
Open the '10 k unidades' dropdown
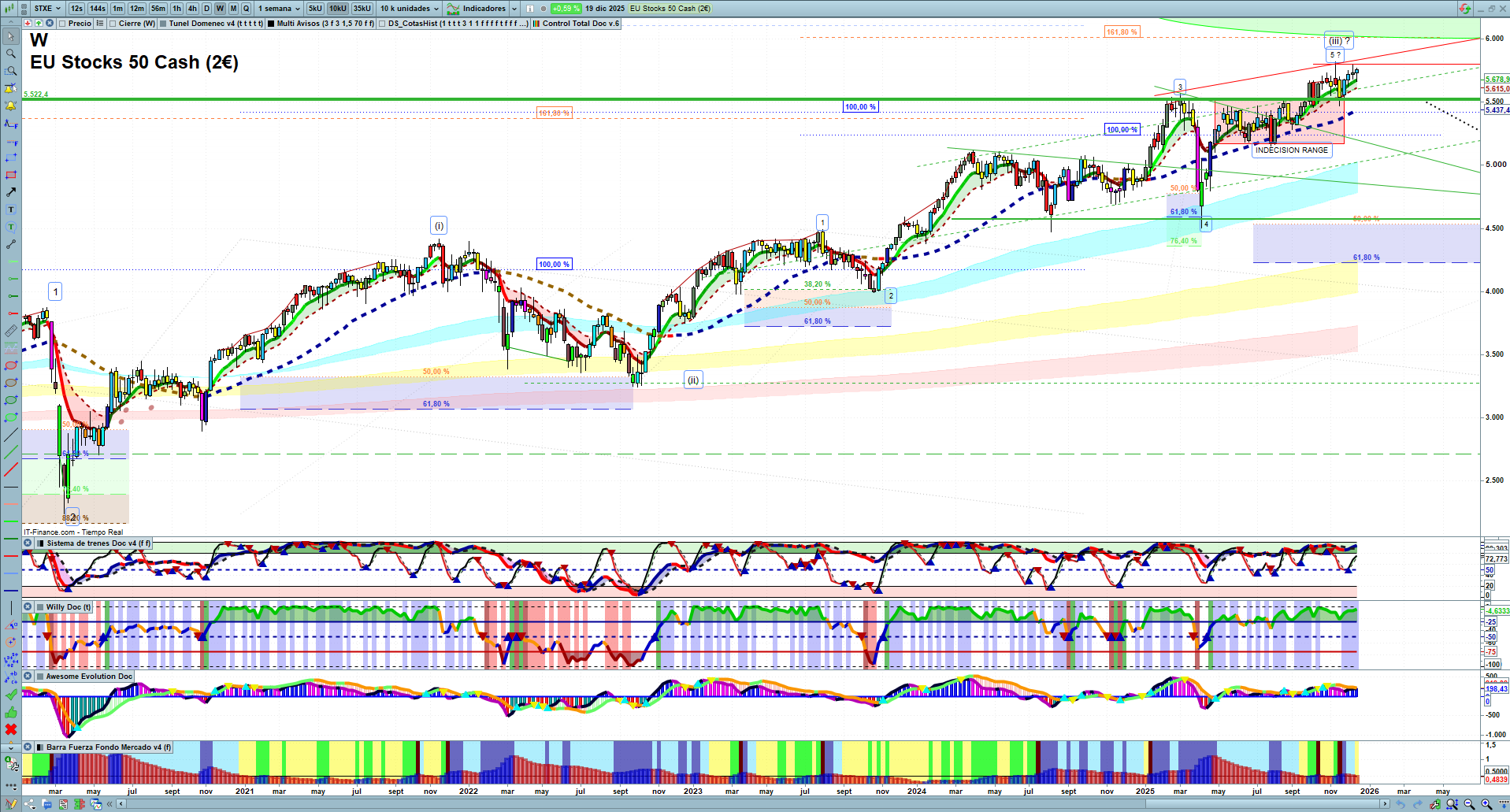click(x=409, y=9)
